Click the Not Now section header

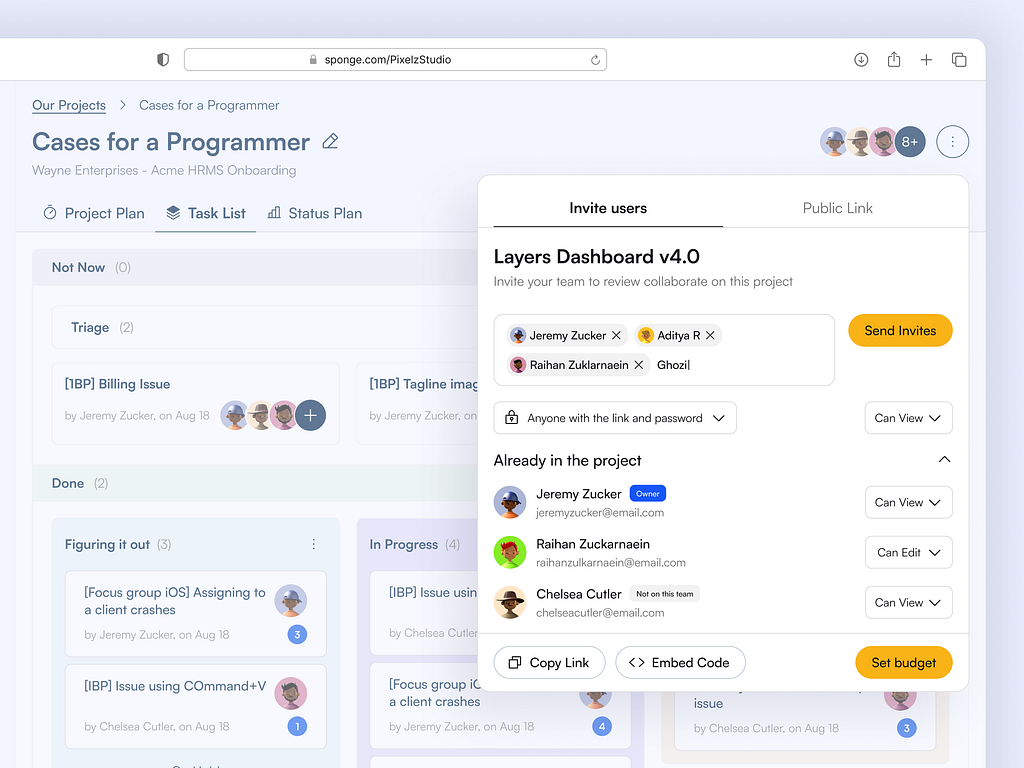255,267
